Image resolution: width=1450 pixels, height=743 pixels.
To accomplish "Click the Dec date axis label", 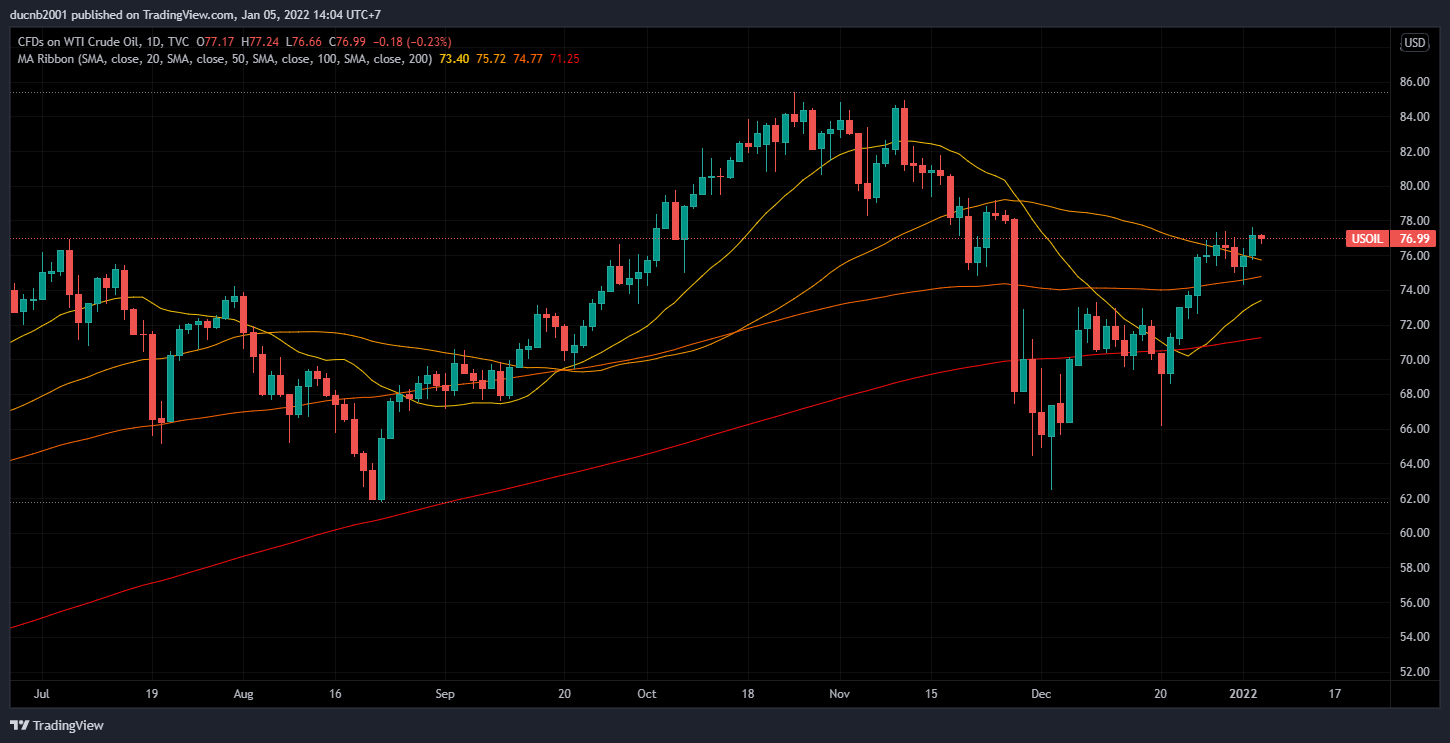I will (x=1041, y=693).
